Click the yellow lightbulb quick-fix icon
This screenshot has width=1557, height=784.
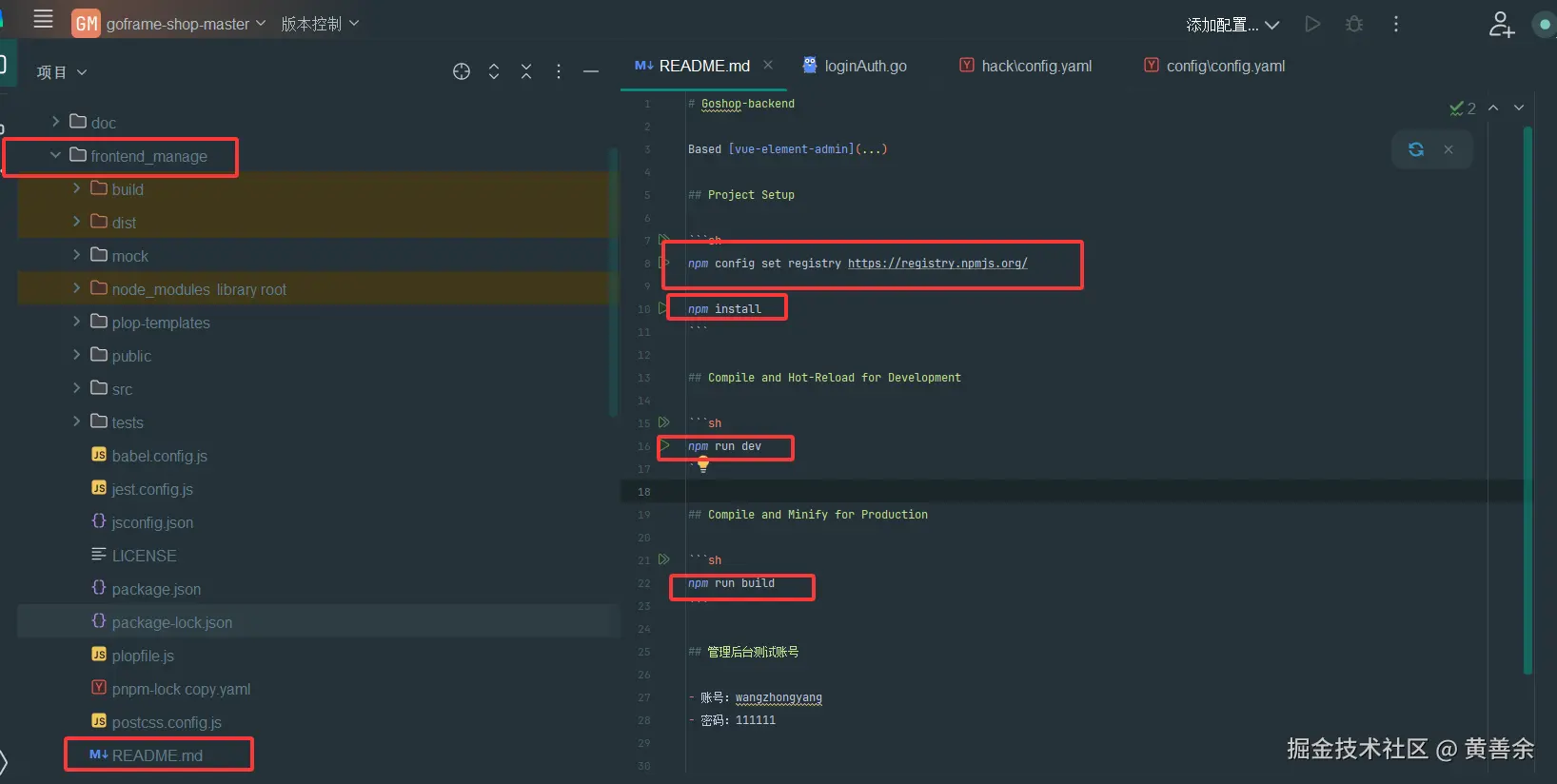(x=703, y=464)
